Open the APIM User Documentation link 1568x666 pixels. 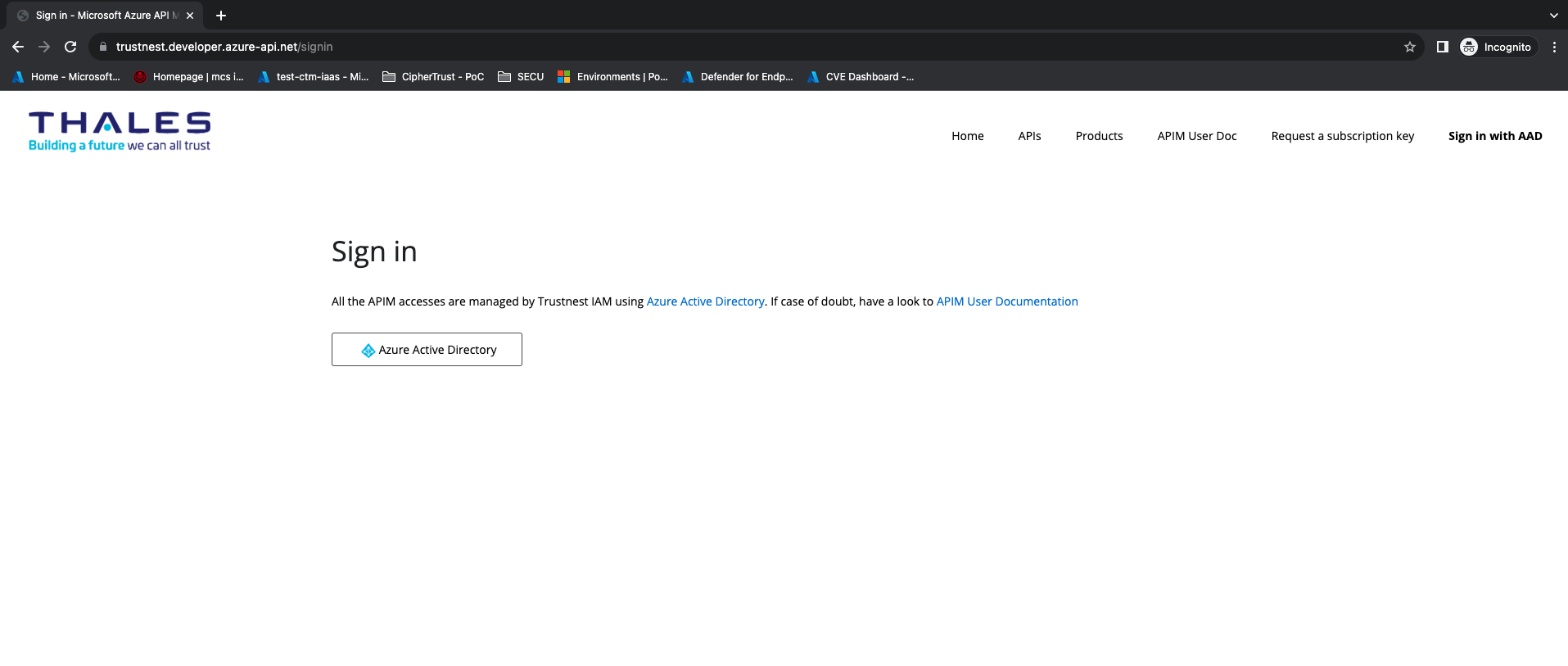click(x=1007, y=301)
